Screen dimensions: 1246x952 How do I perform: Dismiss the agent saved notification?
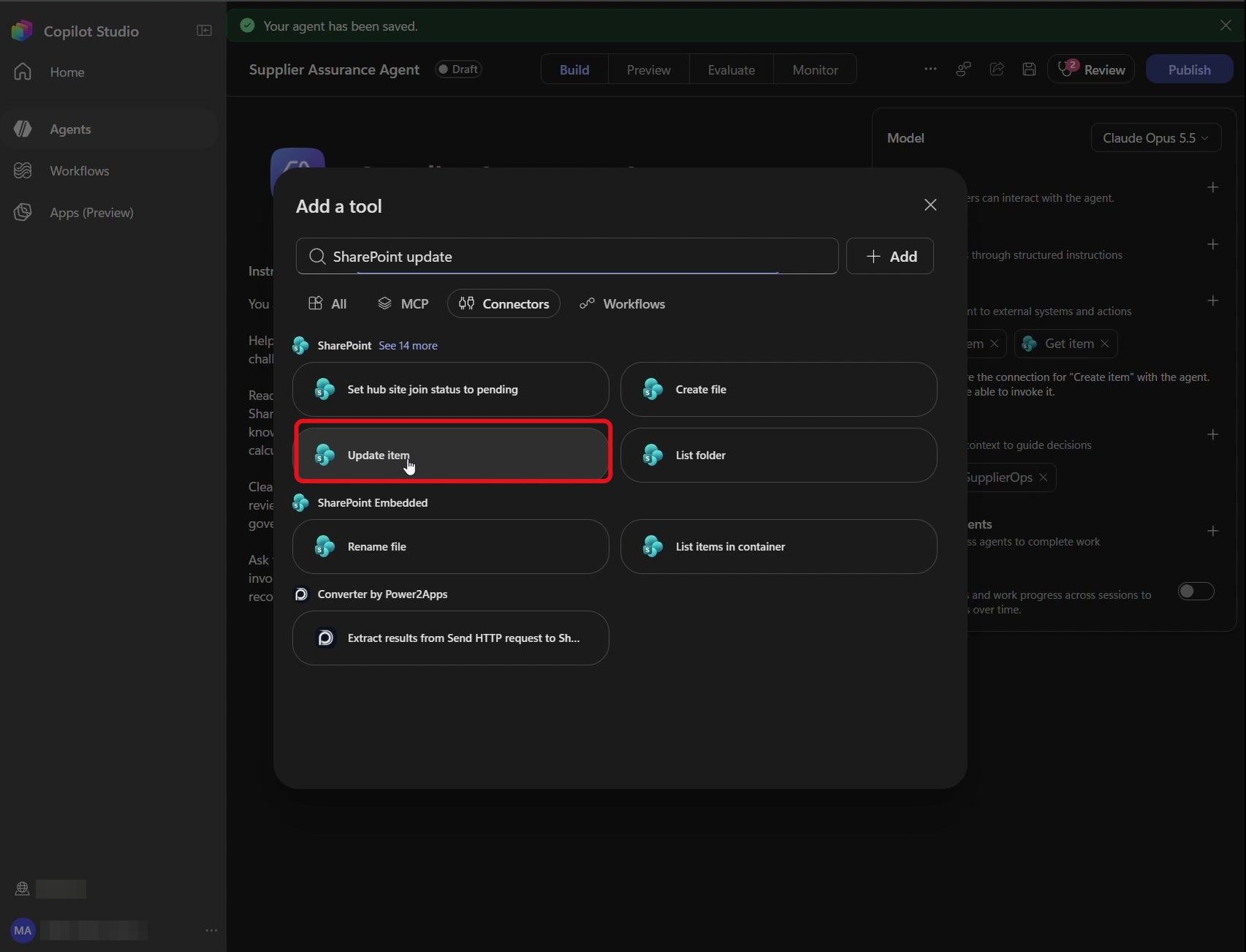pyautogui.click(x=1226, y=26)
